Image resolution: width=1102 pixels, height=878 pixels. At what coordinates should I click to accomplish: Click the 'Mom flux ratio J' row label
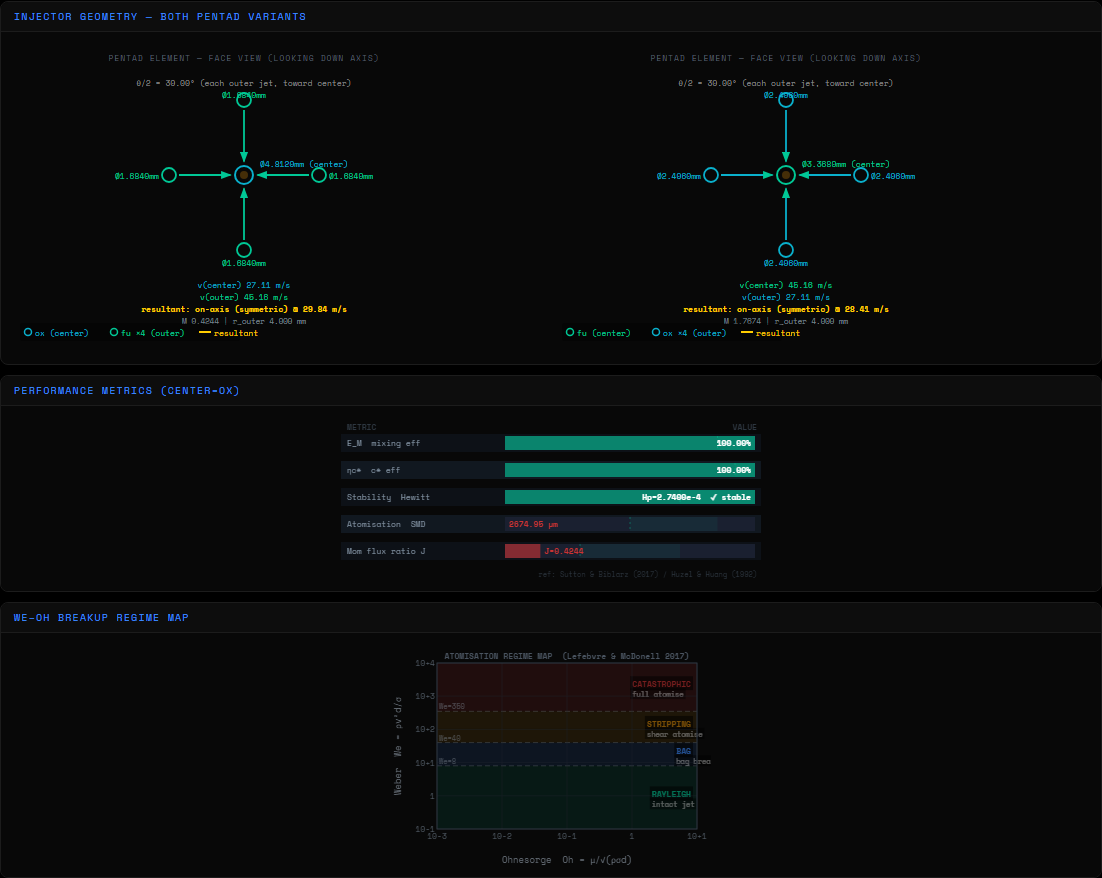(386, 551)
